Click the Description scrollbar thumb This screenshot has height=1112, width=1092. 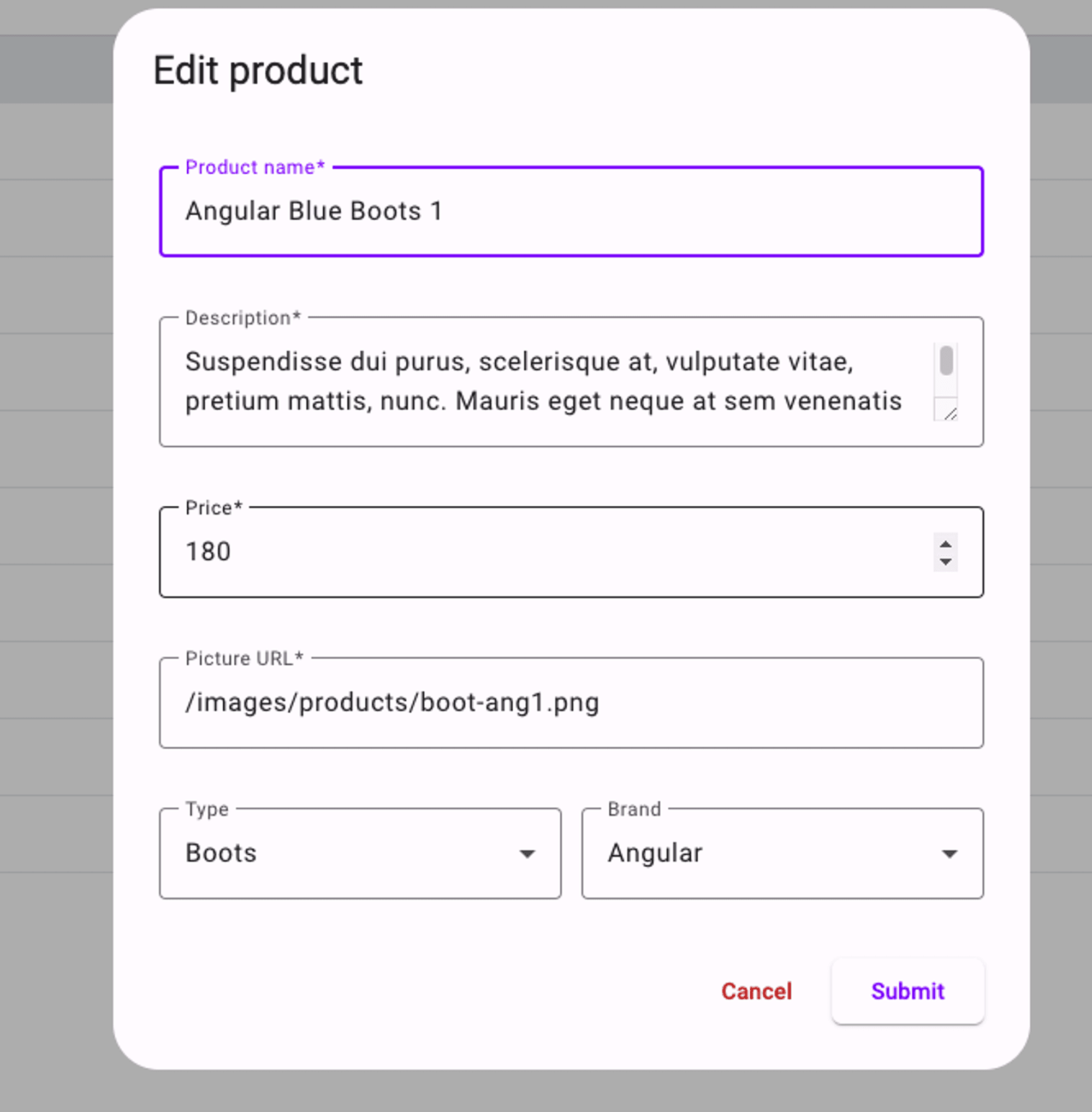(946, 360)
